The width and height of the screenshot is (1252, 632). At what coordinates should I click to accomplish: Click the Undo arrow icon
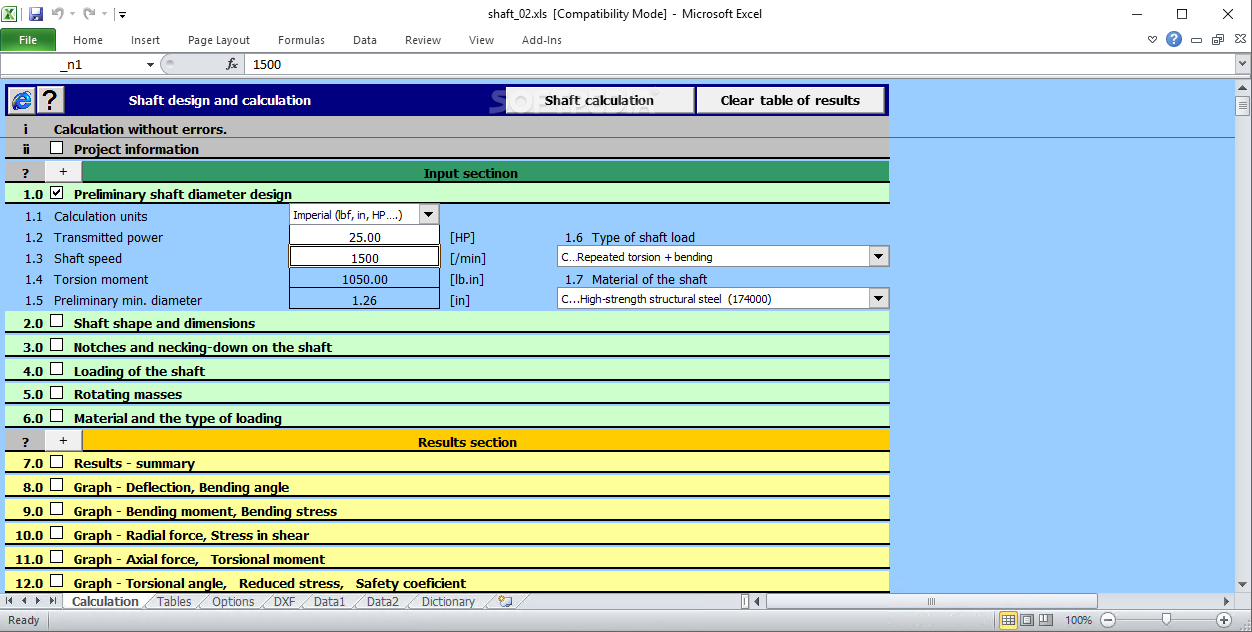tap(57, 14)
